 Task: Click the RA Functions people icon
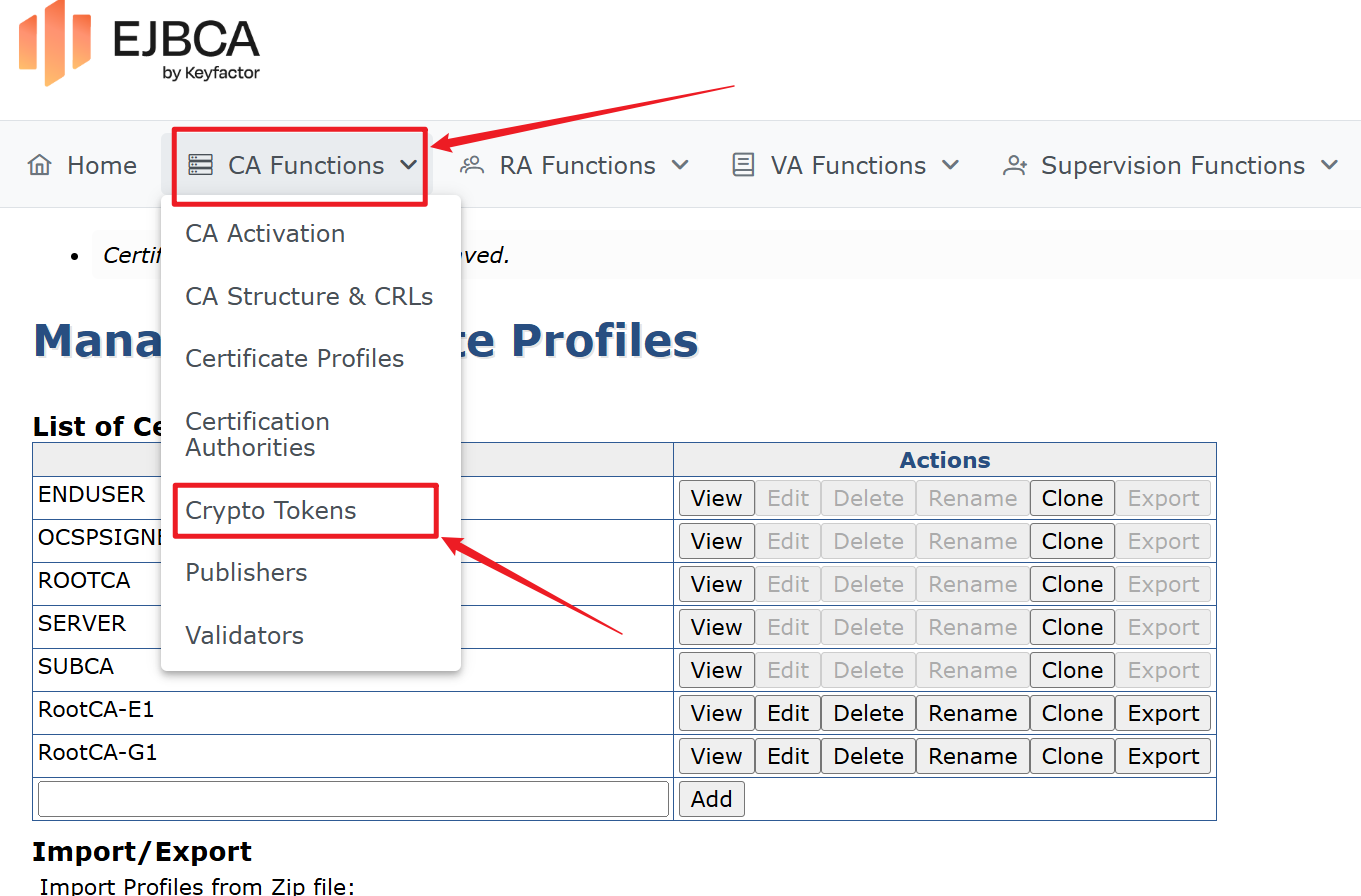[x=472, y=165]
